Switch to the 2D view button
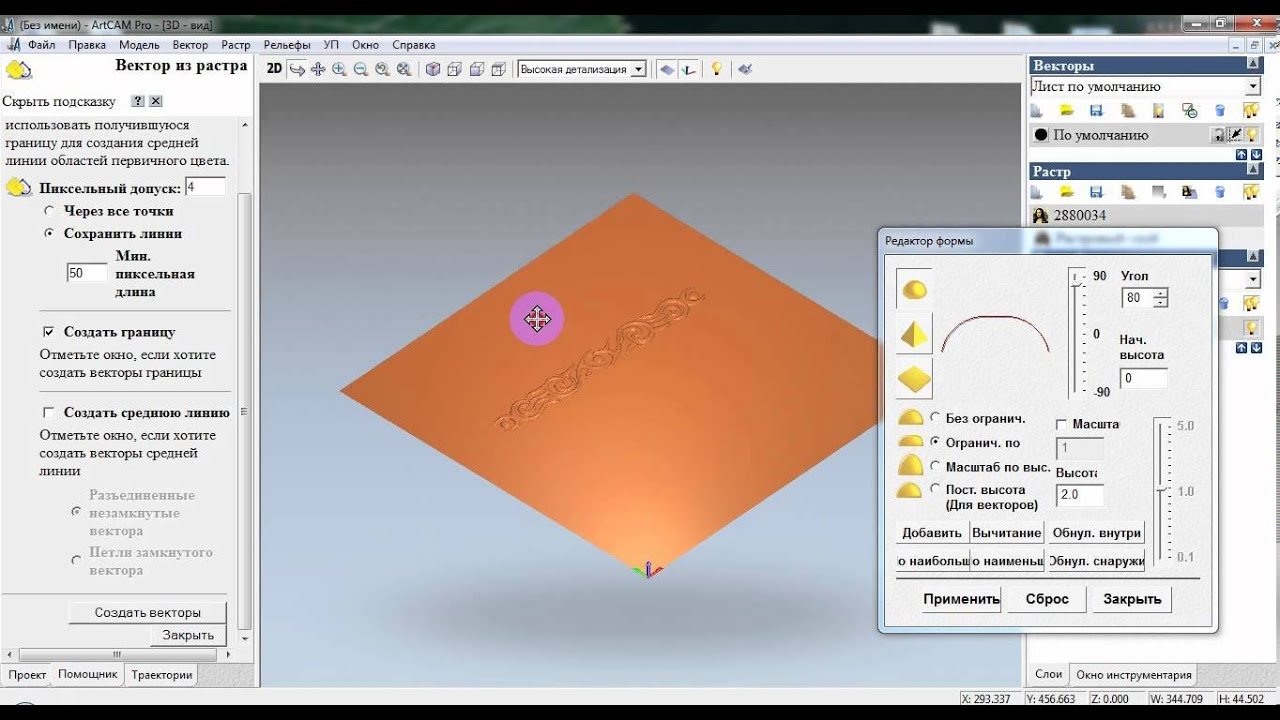 (274, 69)
